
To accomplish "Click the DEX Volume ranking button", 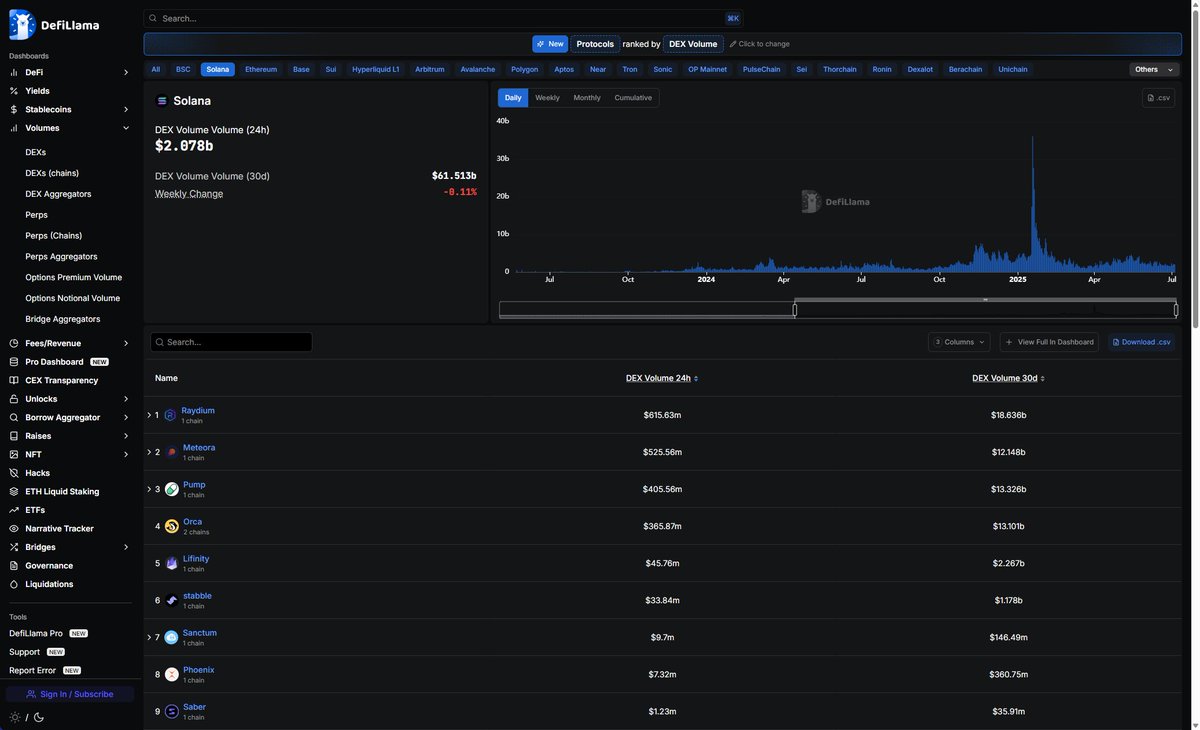I will (x=693, y=44).
